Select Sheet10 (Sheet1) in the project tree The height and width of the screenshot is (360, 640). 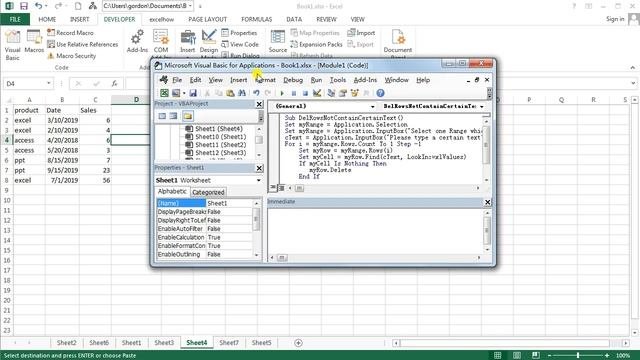(x=220, y=137)
